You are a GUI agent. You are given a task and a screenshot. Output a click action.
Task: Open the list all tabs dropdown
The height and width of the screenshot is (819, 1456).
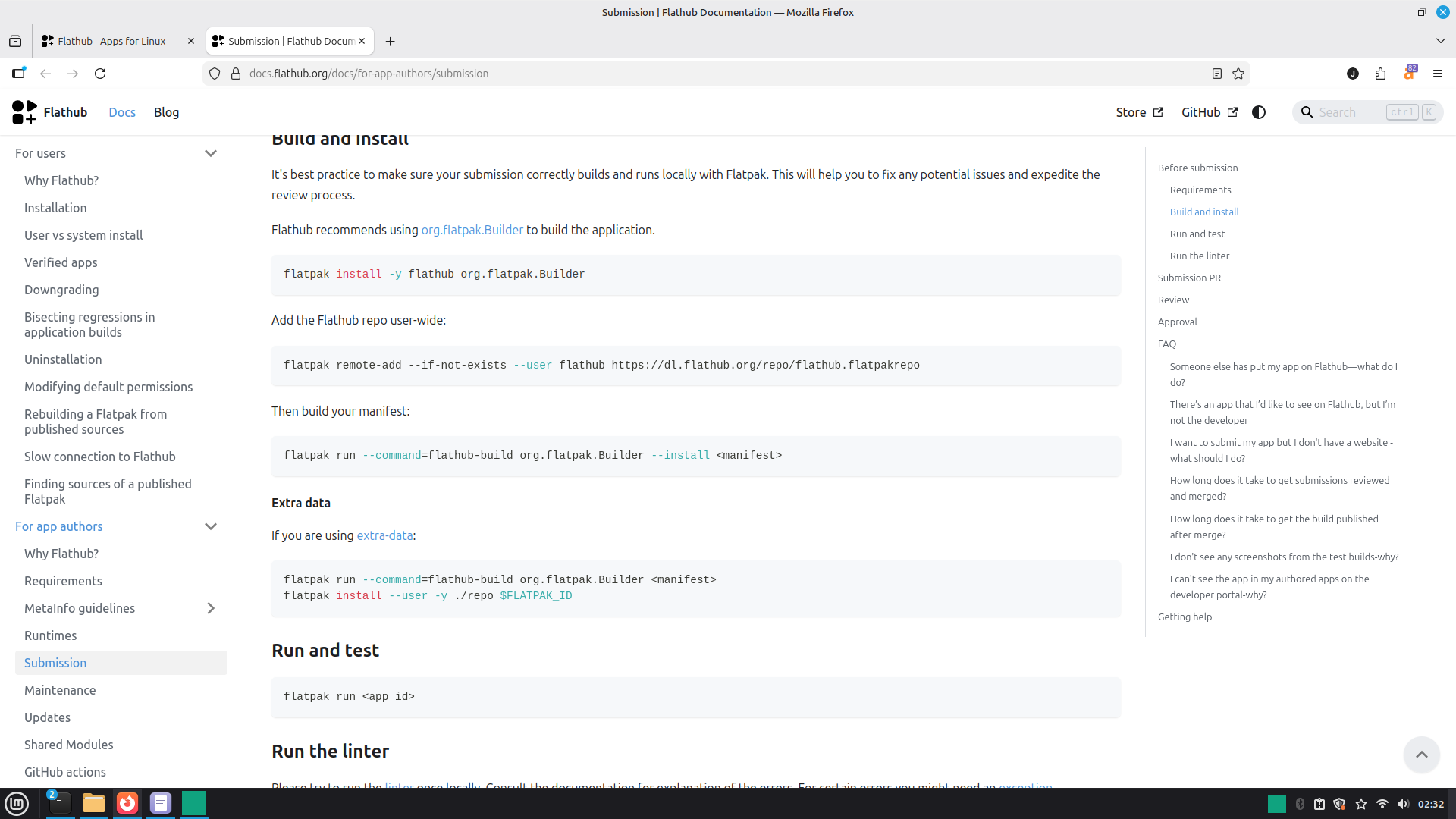click(1439, 41)
